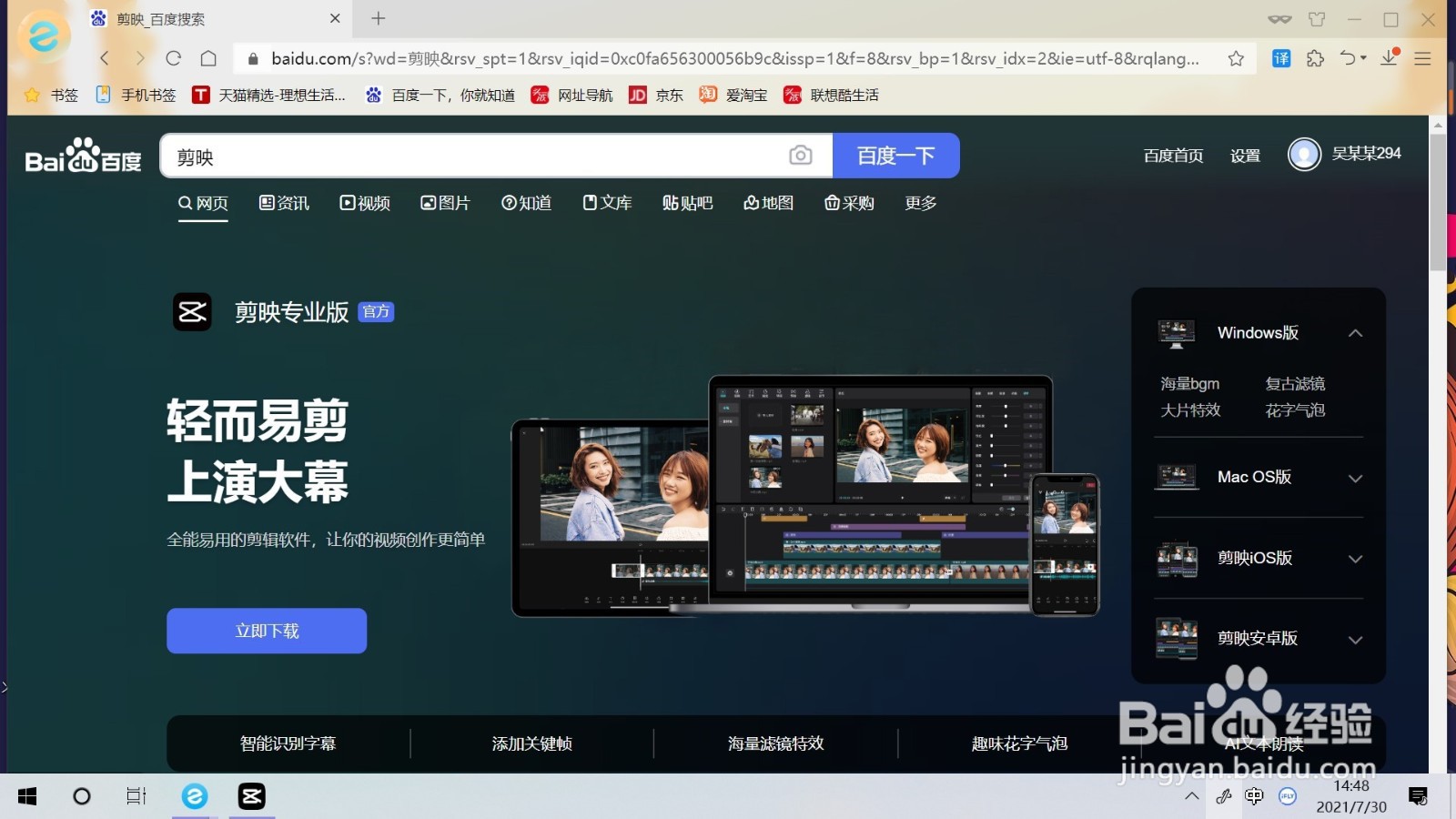Click the user avatar icon

tap(1304, 154)
